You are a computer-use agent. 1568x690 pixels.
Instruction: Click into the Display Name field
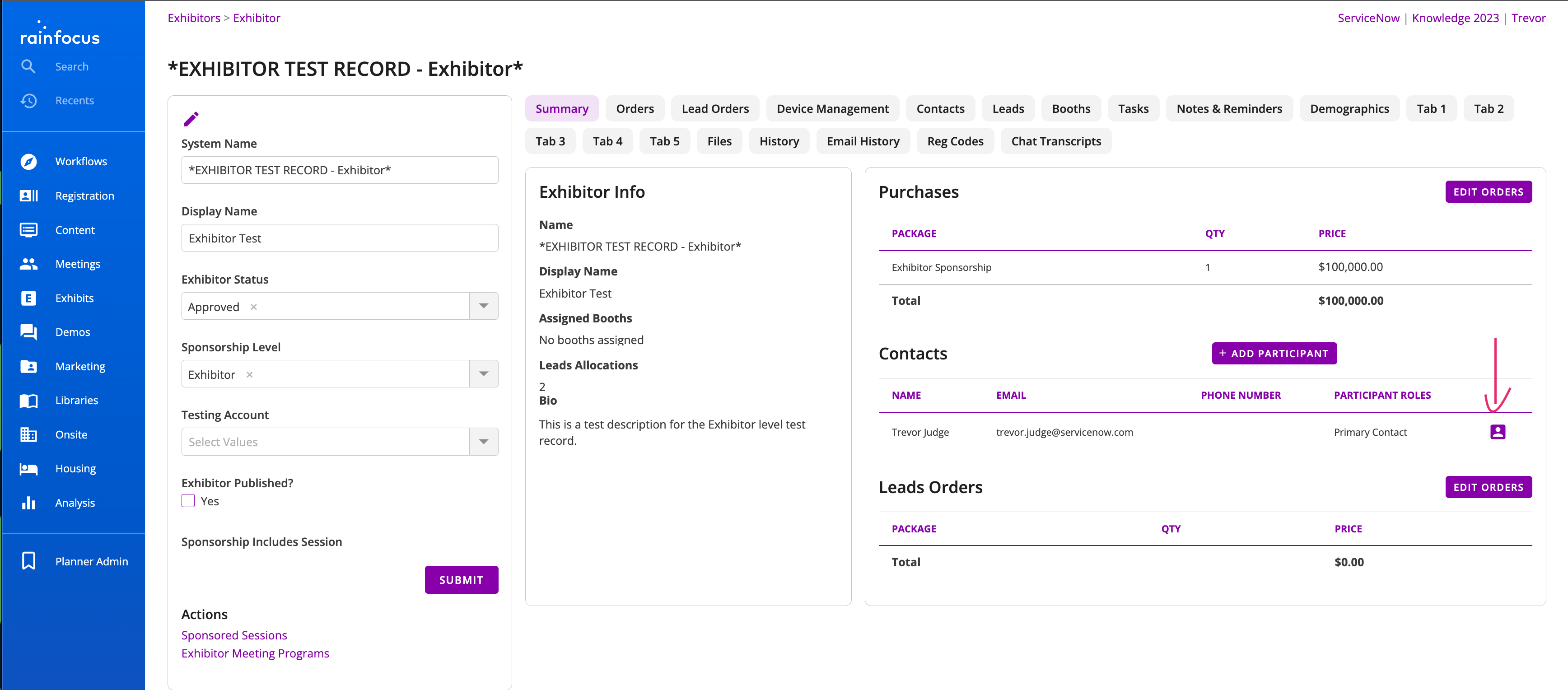pyautogui.click(x=340, y=238)
